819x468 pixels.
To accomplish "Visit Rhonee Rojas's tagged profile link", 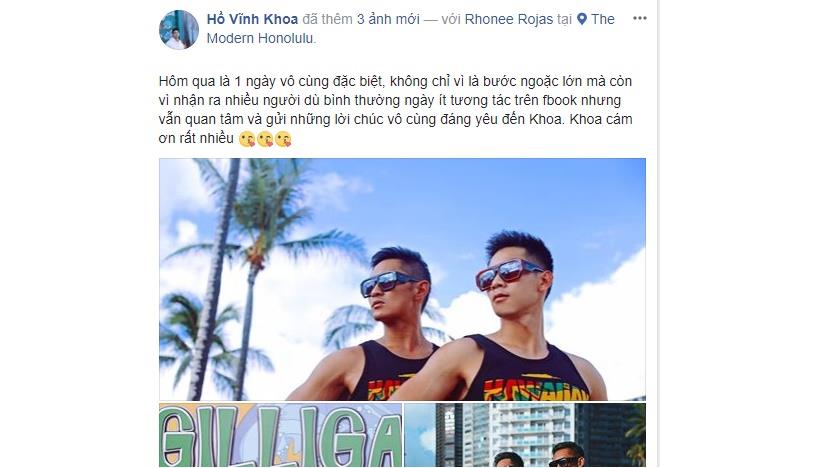I will tap(509, 19).
